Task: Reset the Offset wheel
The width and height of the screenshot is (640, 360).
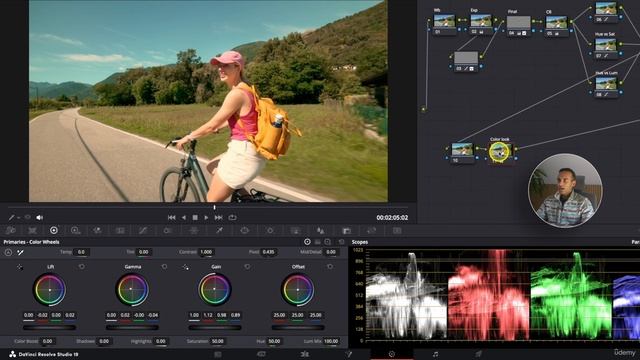Action: (330, 267)
